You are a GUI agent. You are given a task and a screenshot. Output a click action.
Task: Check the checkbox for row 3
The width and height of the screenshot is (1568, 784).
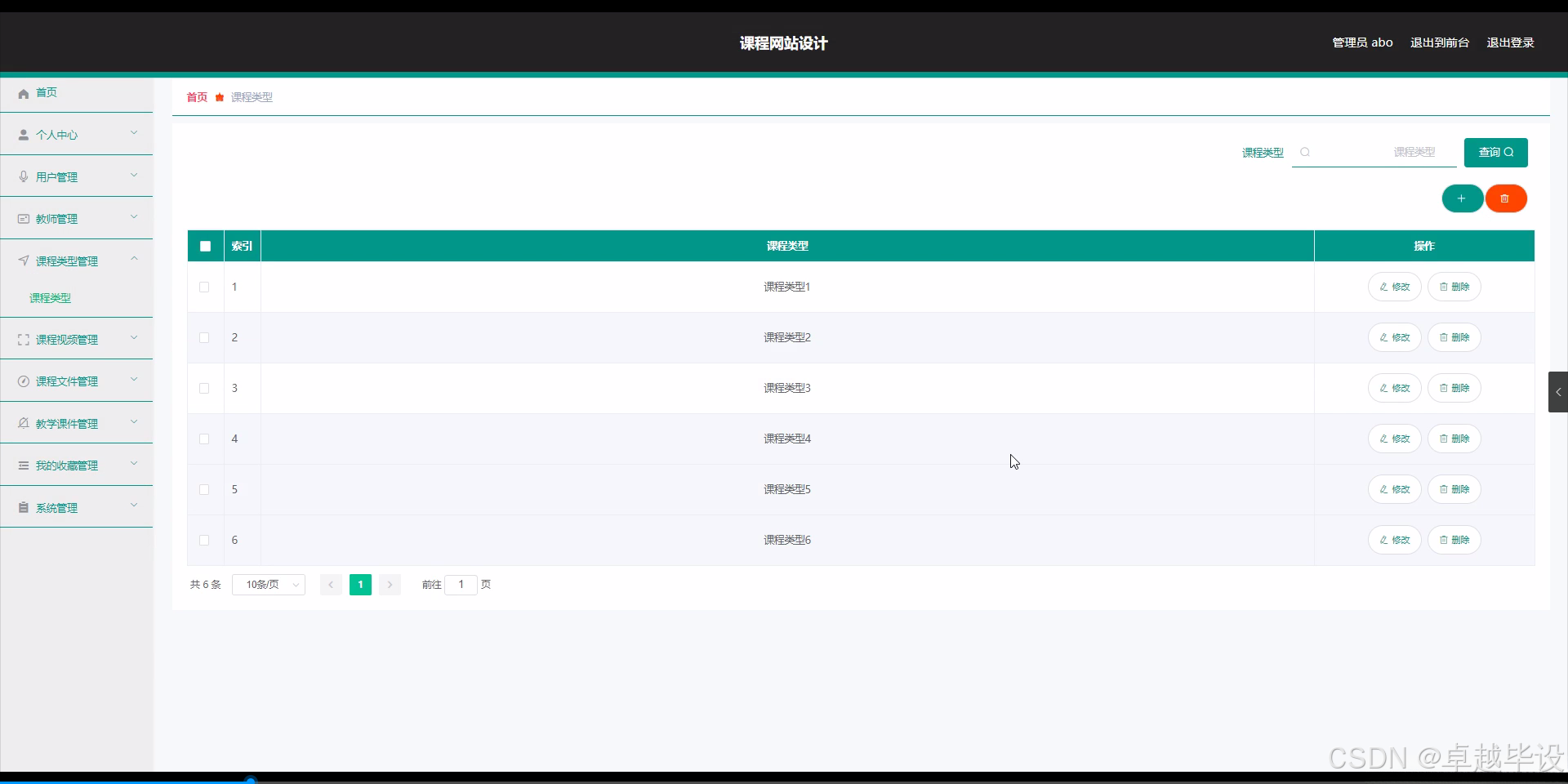(204, 388)
